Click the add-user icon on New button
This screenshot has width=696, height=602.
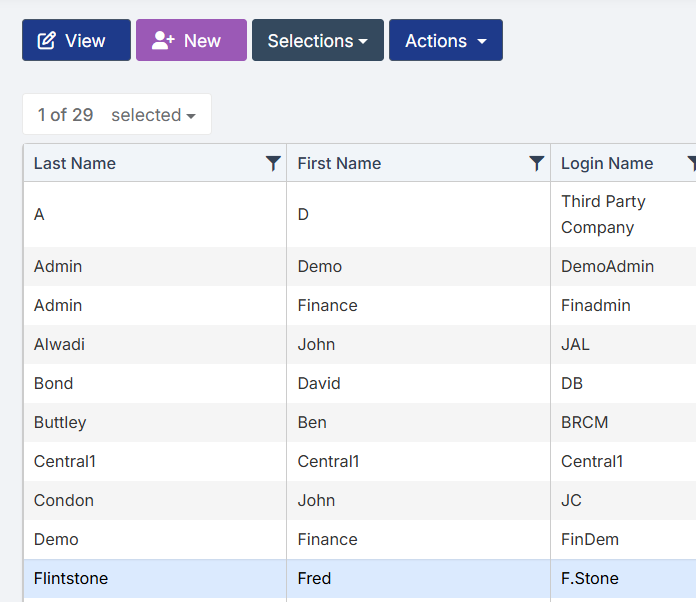click(x=163, y=41)
